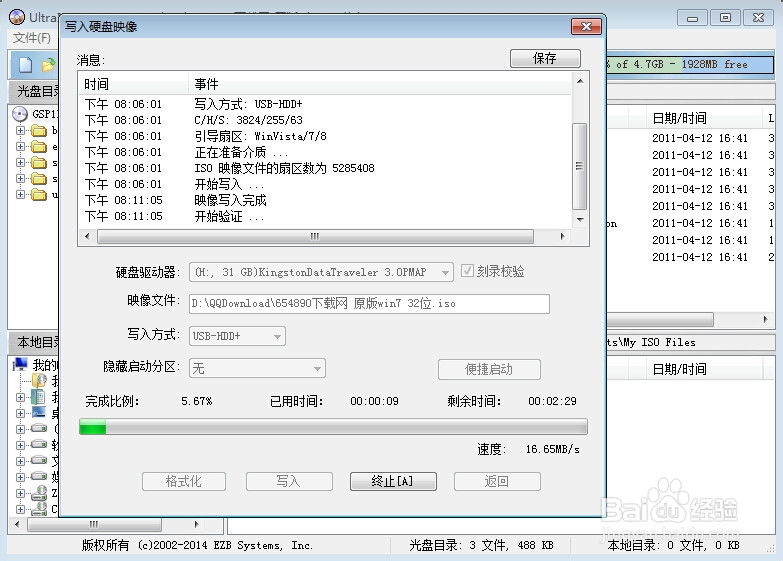The width and height of the screenshot is (783, 561).
Task: Click message list vertical scrollbar thumb
Action: coord(579,166)
